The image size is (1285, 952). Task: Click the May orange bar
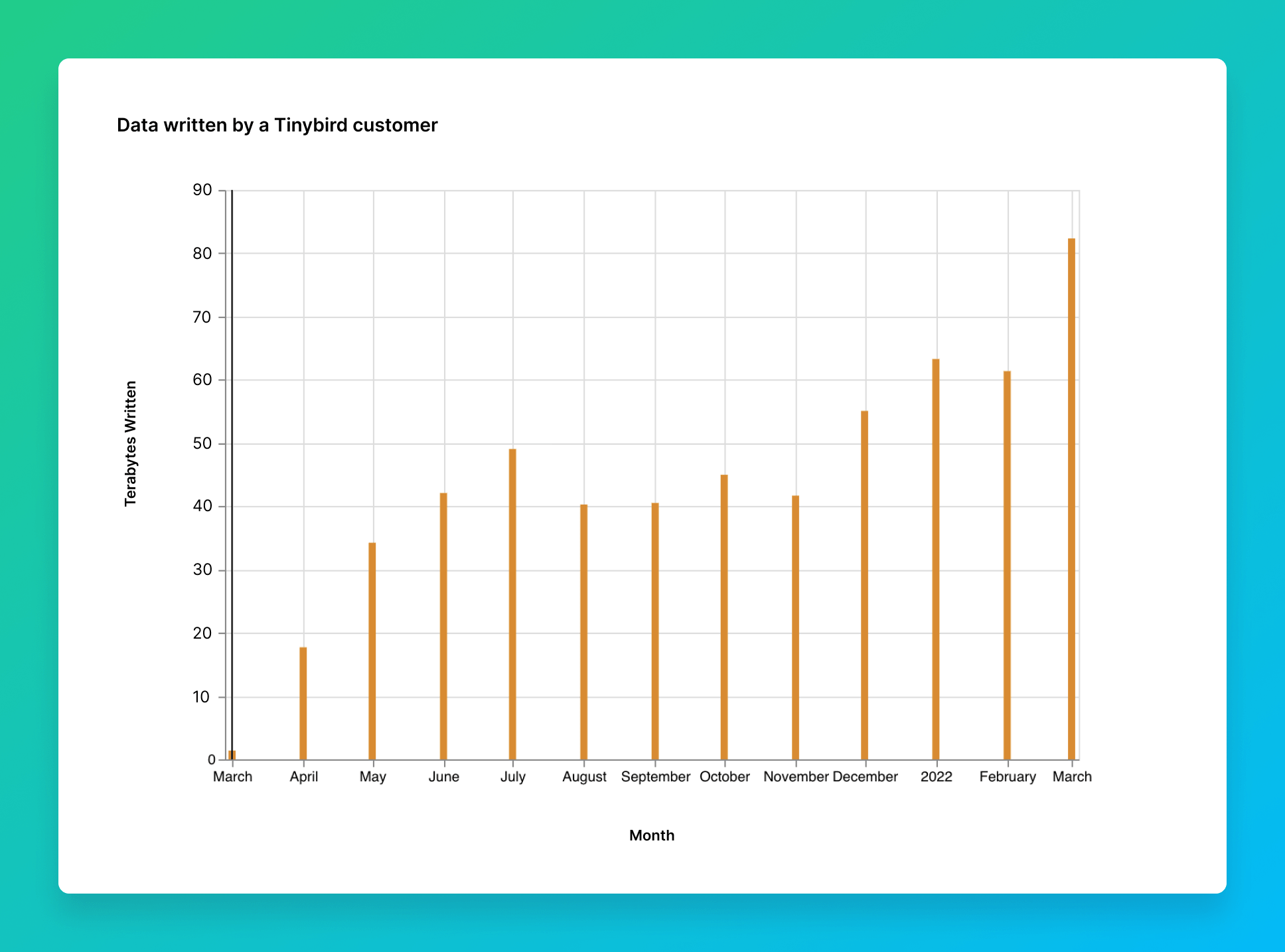pyautogui.click(x=372, y=651)
